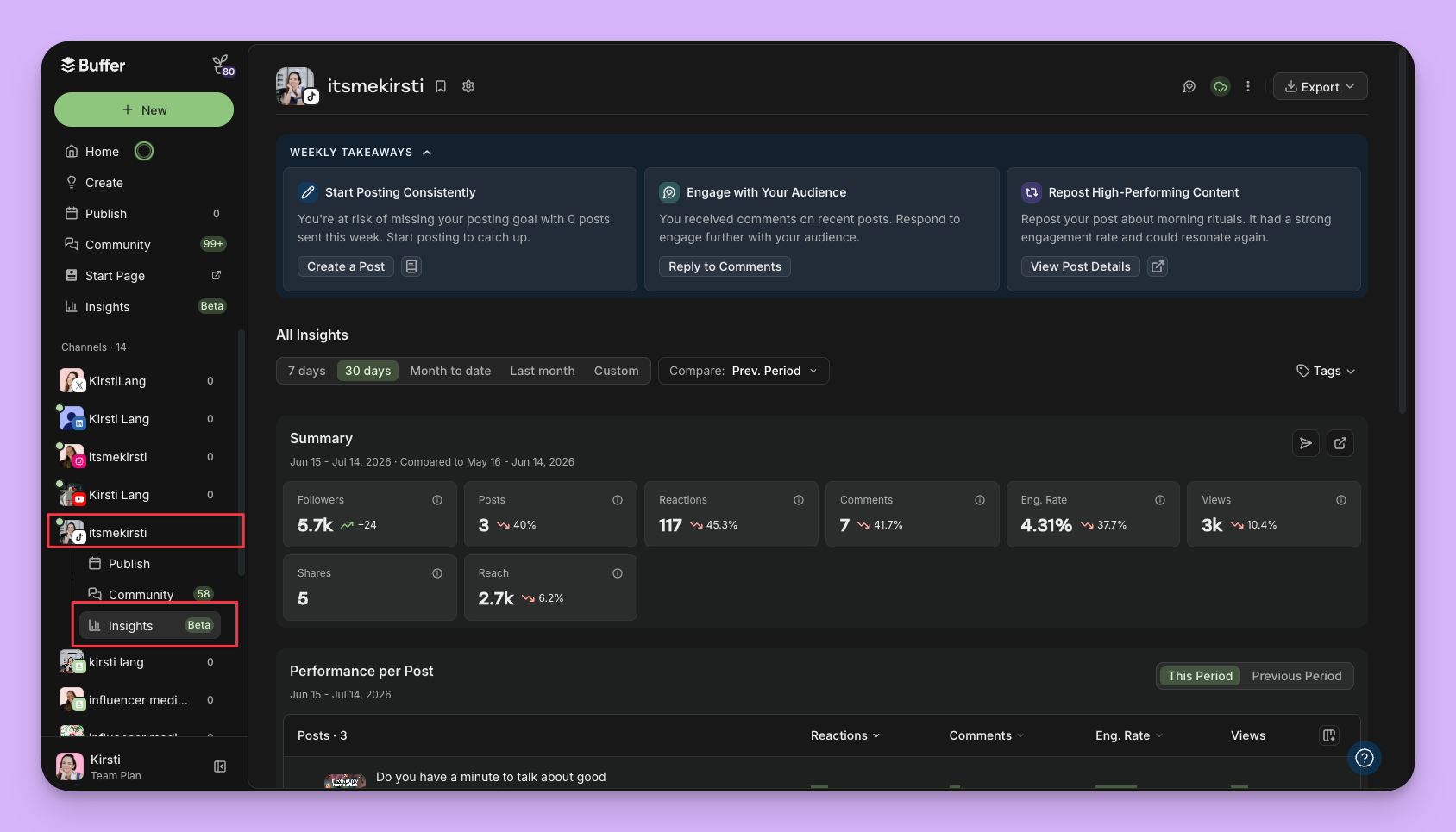Show info for Eng. Rate metric
1456x832 pixels.
[1160, 500]
